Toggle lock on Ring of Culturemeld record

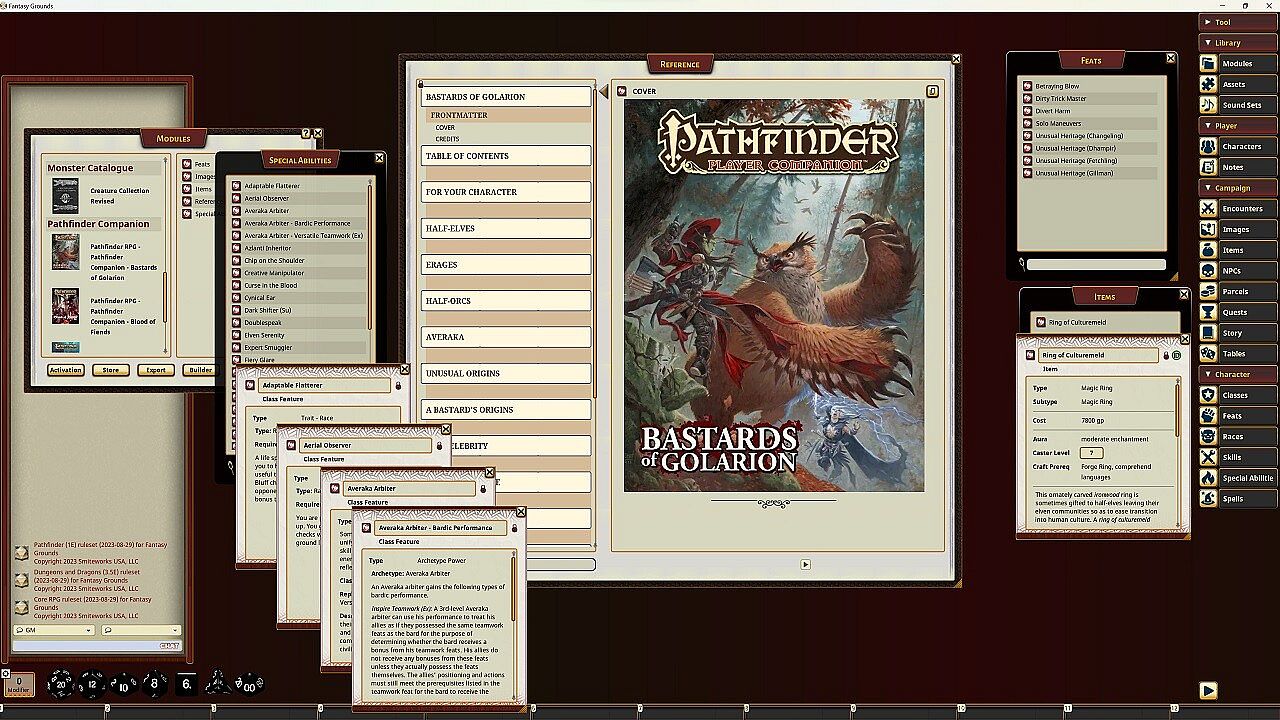(x=1165, y=355)
